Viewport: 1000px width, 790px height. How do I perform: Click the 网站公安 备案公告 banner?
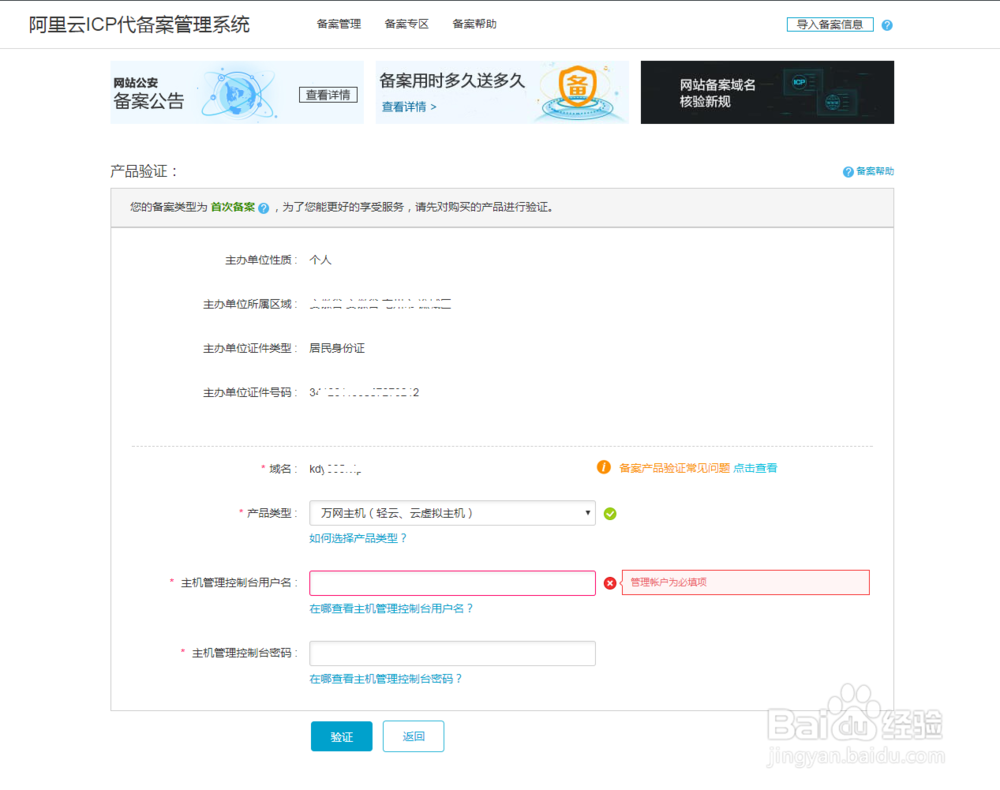pos(237,92)
